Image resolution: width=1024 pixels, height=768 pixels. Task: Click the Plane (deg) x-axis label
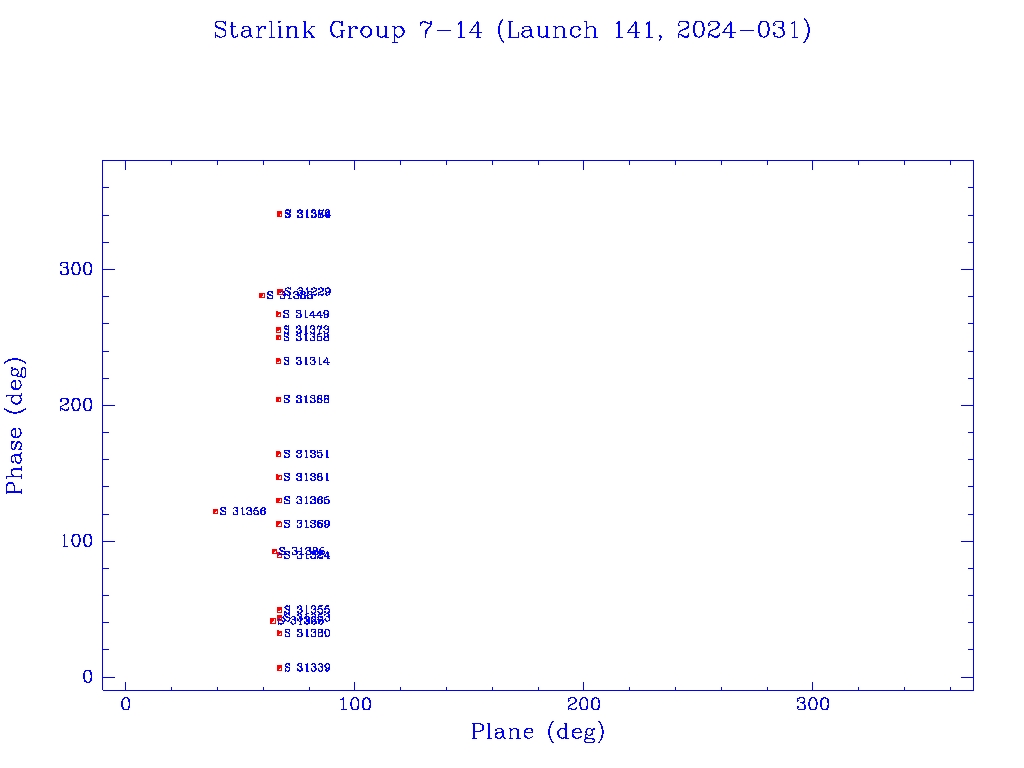[x=537, y=732]
